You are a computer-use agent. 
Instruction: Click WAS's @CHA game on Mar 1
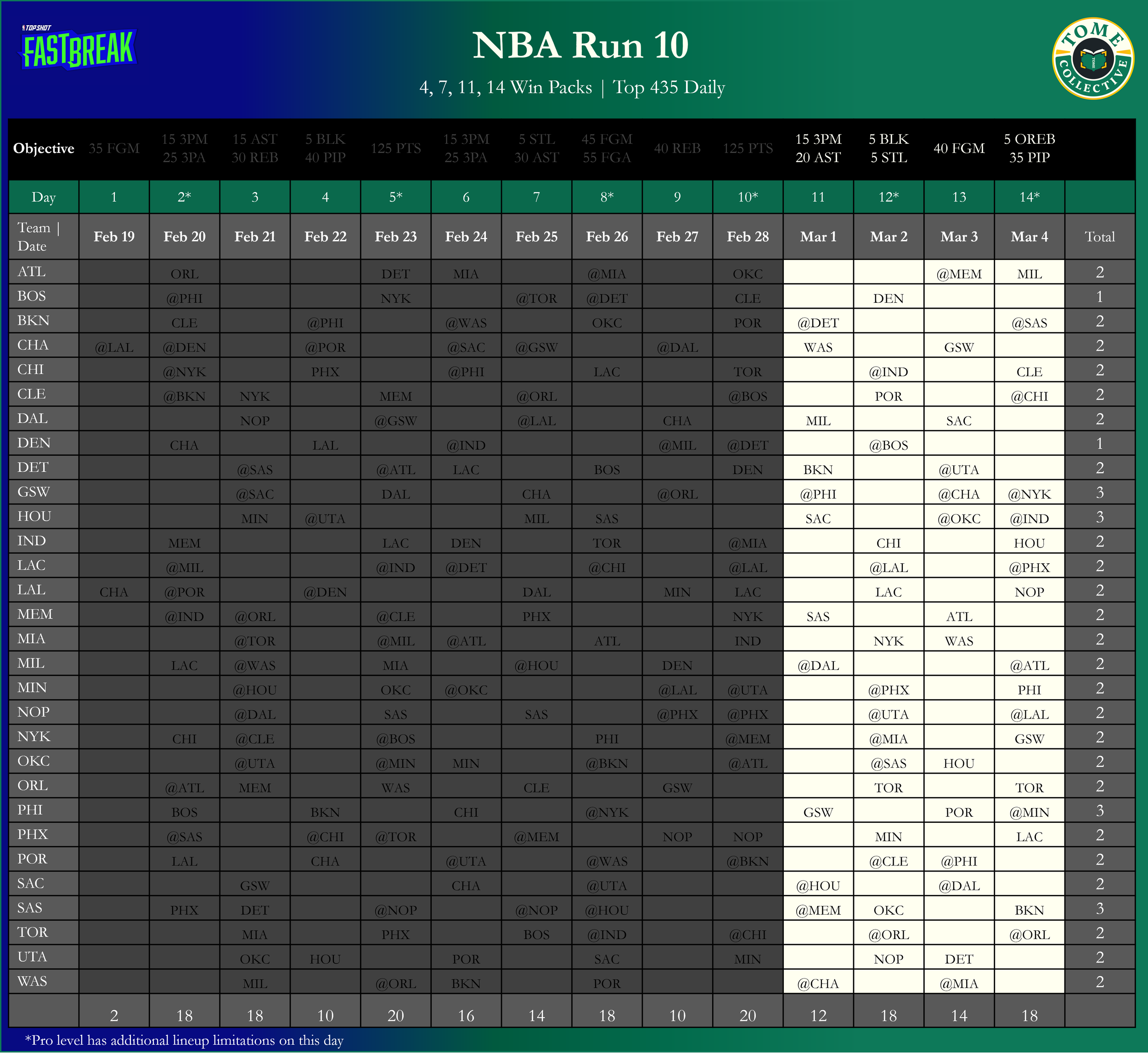click(x=818, y=984)
